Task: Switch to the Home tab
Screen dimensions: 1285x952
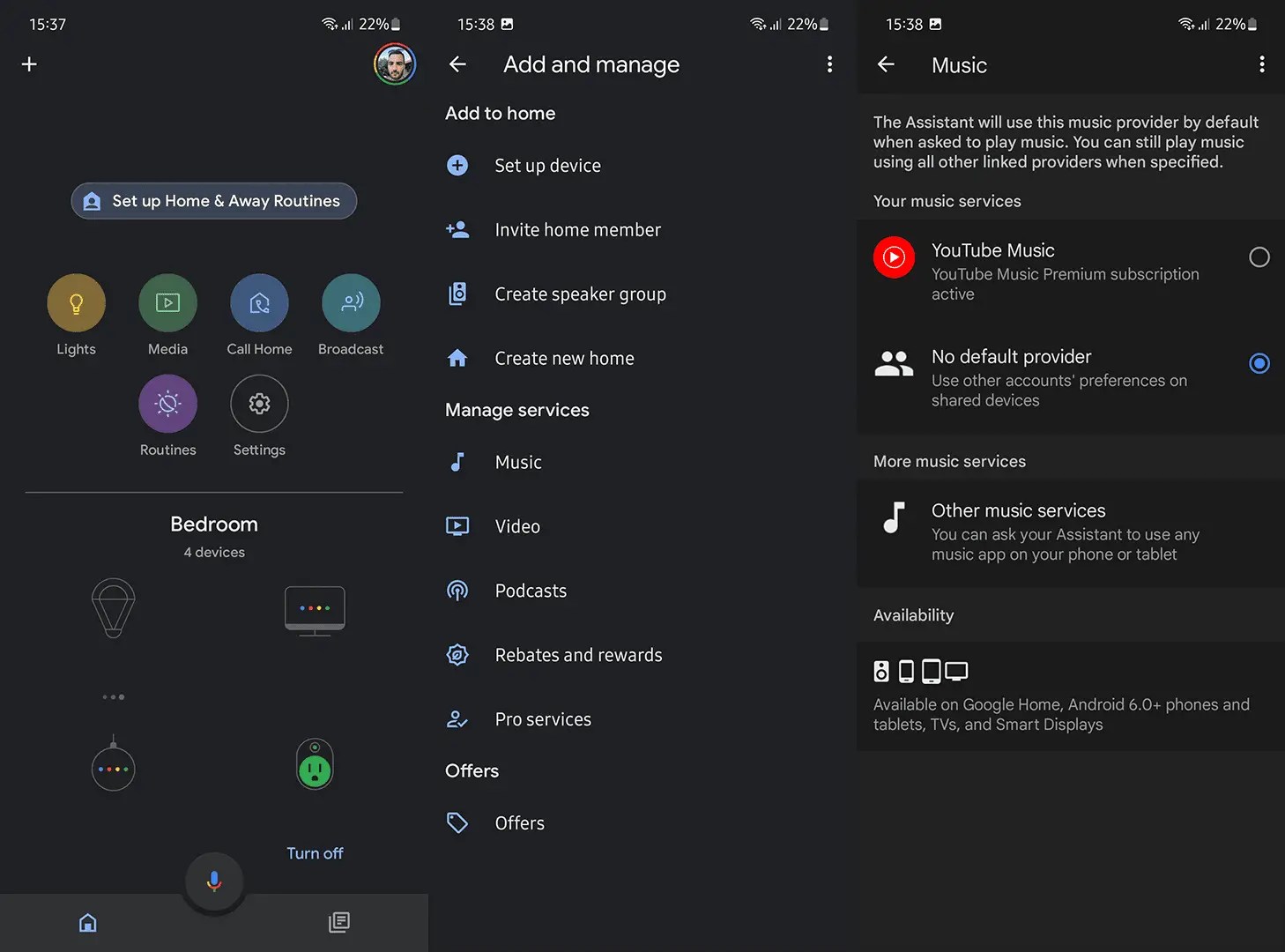Action: pos(88,922)
